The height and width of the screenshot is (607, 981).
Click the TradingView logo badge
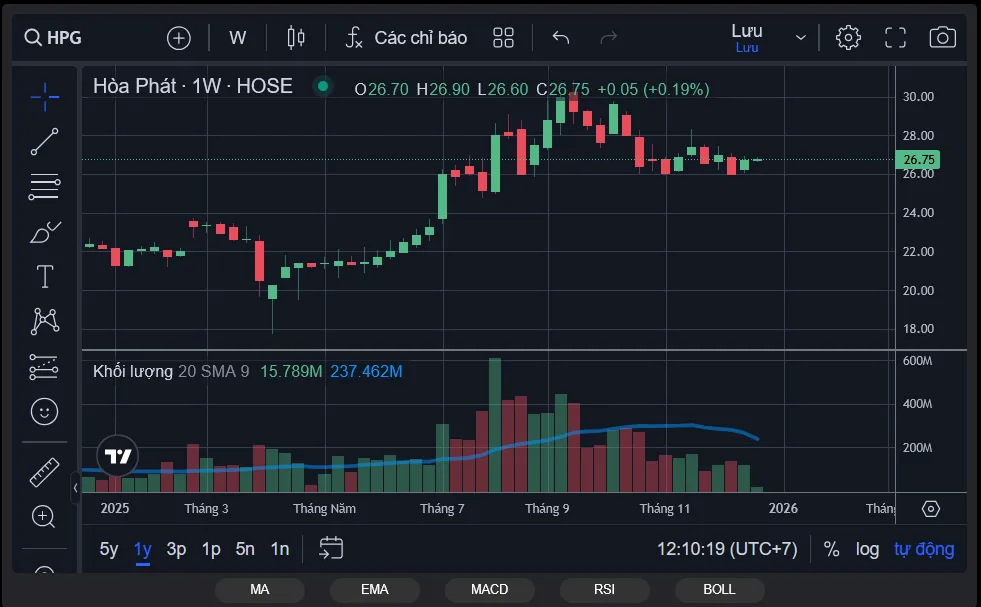[118, 456]
